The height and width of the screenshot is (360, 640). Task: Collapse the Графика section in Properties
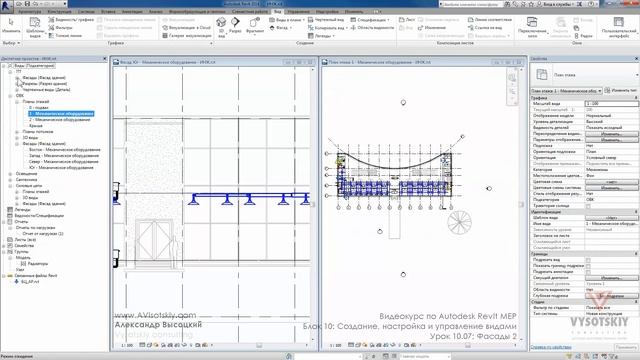636,98
